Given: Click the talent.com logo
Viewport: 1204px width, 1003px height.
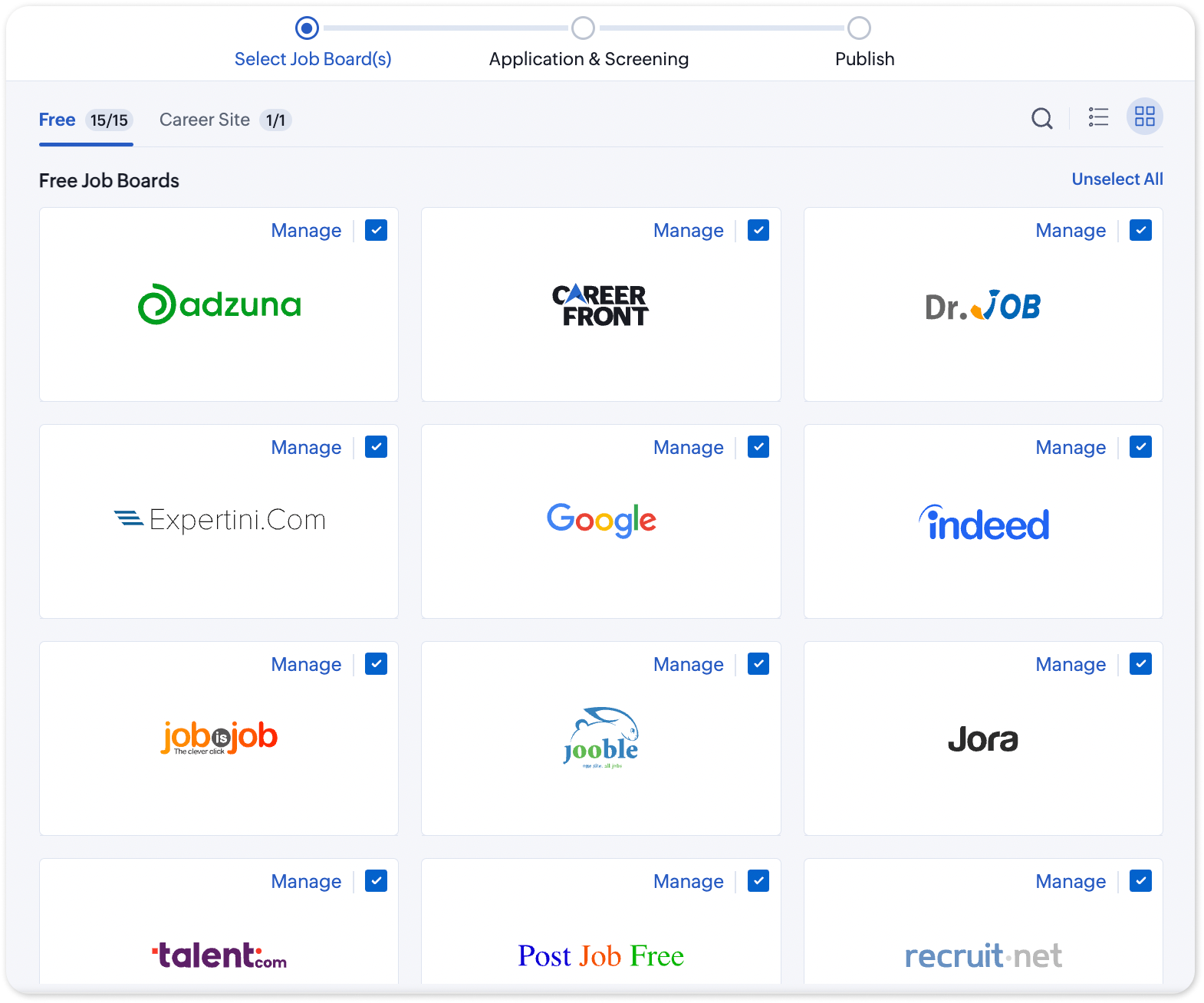Looking at the screenshot, I should click(x=219, y=955).
